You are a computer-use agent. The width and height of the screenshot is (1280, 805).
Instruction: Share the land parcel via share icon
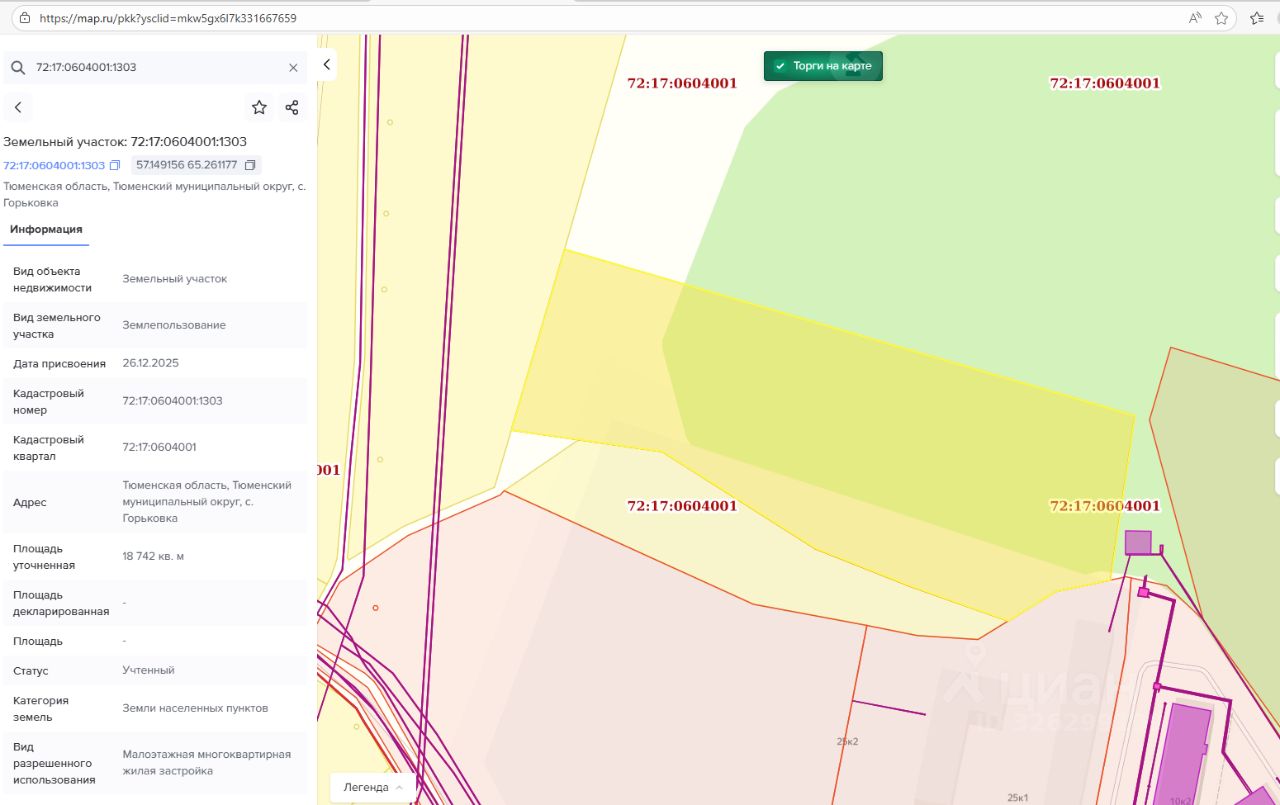coord(292,108)
